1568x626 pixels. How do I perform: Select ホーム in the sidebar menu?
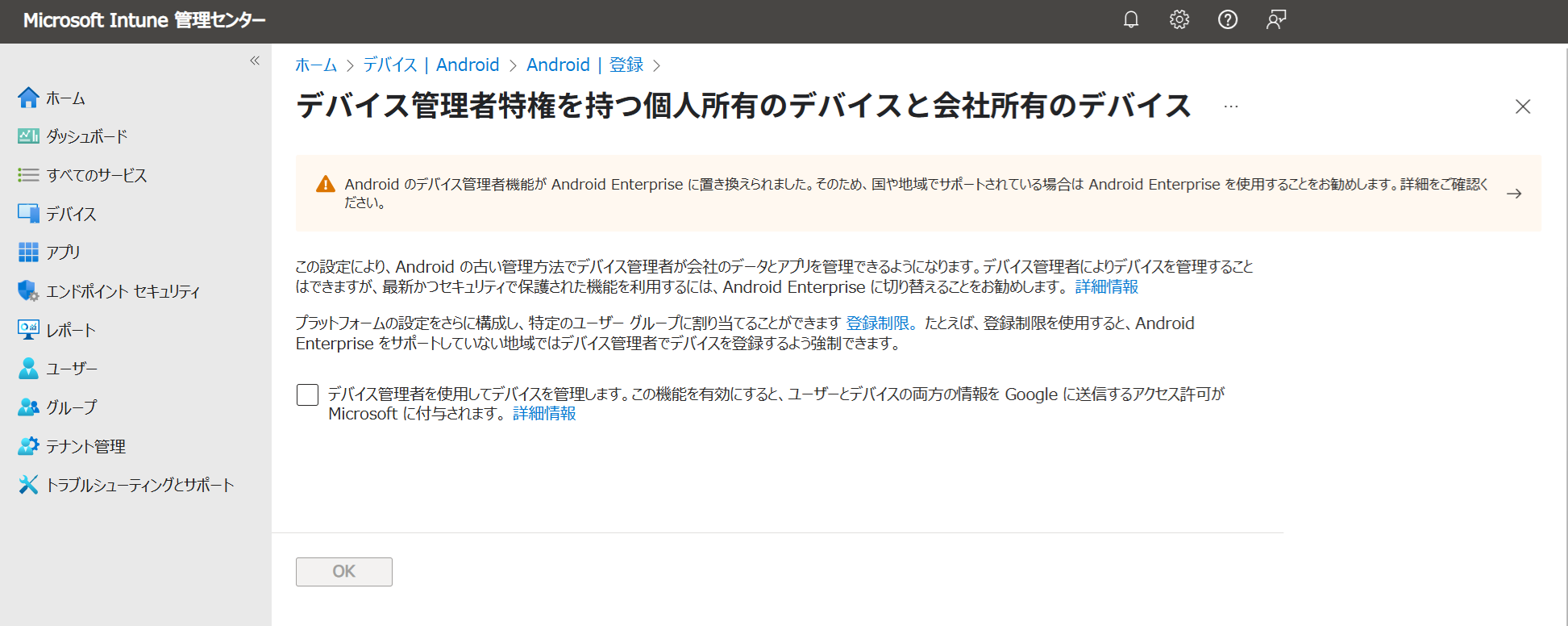click(x=65, y=98)
